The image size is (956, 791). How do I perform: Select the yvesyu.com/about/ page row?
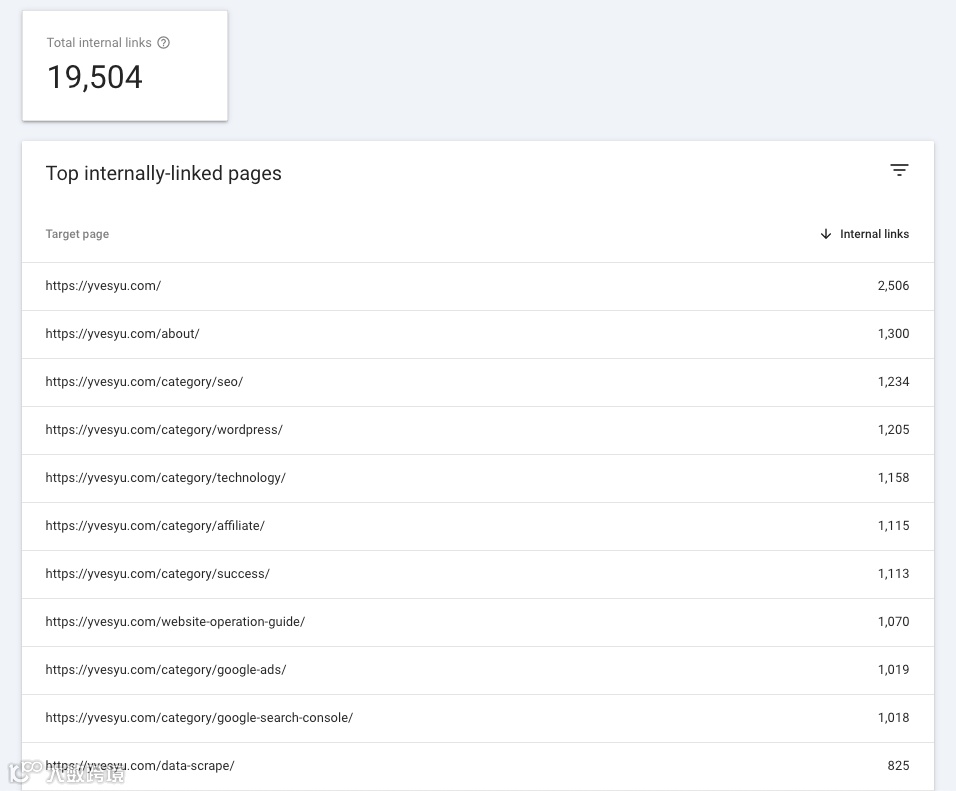pos(122,334)
